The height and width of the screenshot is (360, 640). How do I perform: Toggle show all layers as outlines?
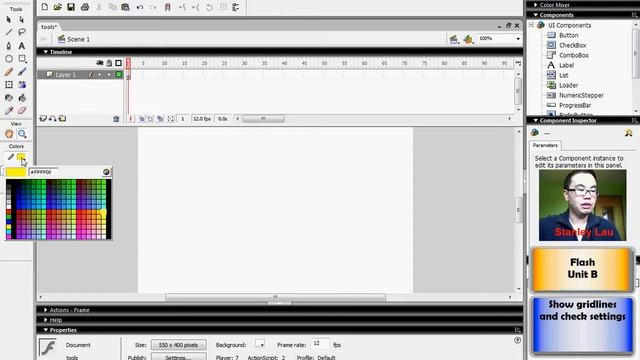coord(118,63)
